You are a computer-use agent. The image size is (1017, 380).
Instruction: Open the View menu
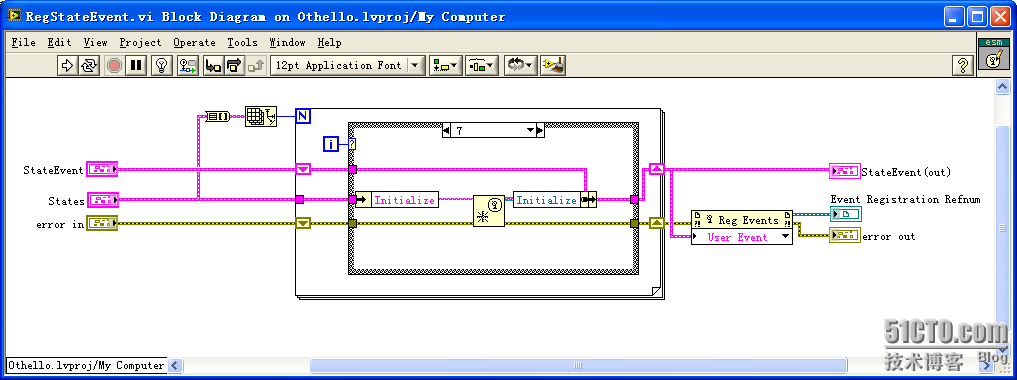[x=95, y=42]
